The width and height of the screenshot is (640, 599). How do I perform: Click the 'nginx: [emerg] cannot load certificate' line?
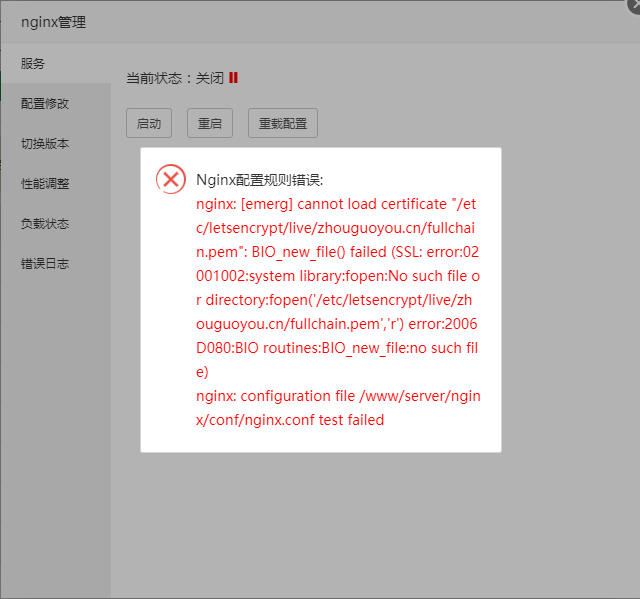pyautogui.click(x=336, y=204)
